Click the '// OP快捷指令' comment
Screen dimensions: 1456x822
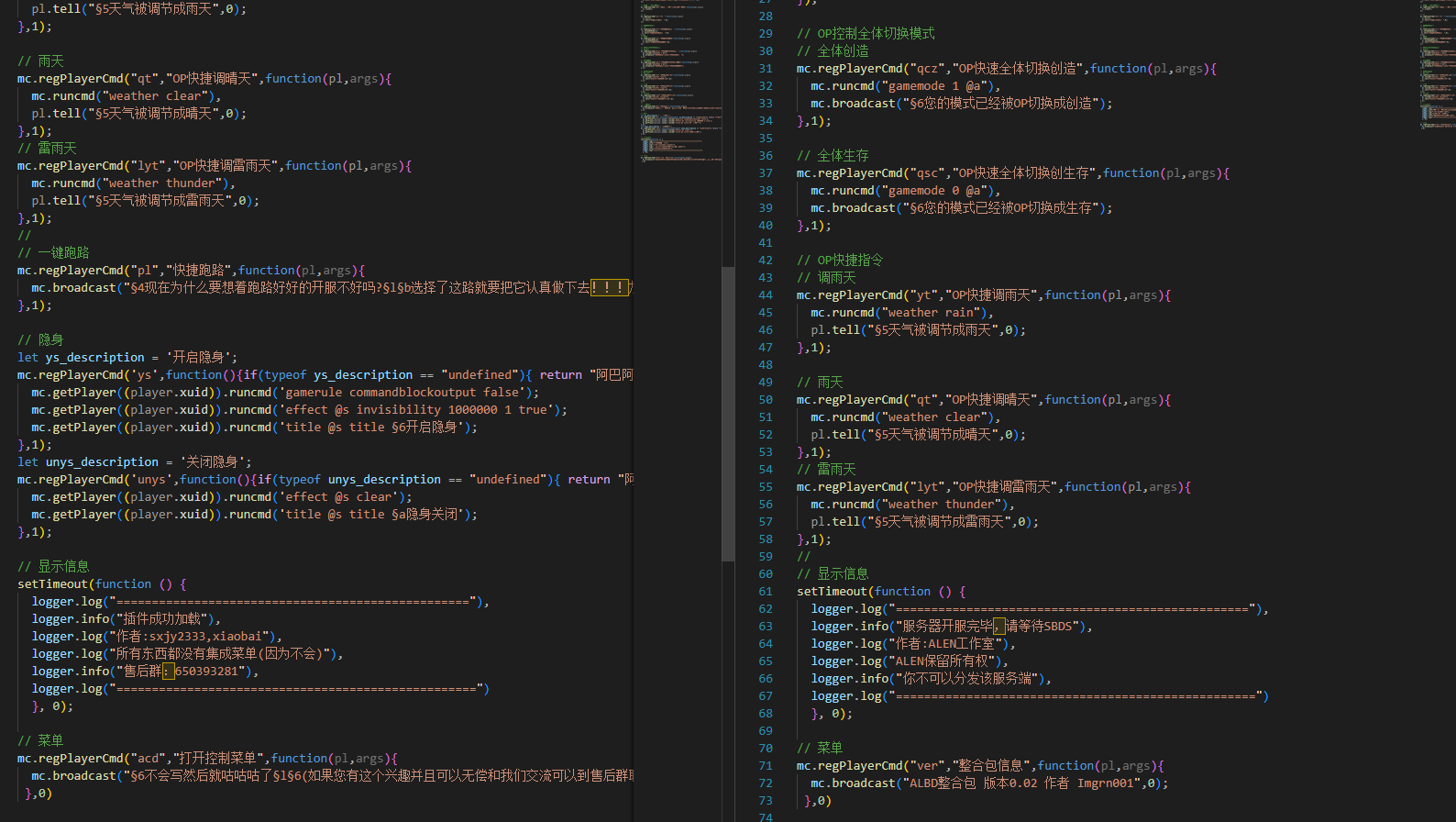(x=840, y=261)
